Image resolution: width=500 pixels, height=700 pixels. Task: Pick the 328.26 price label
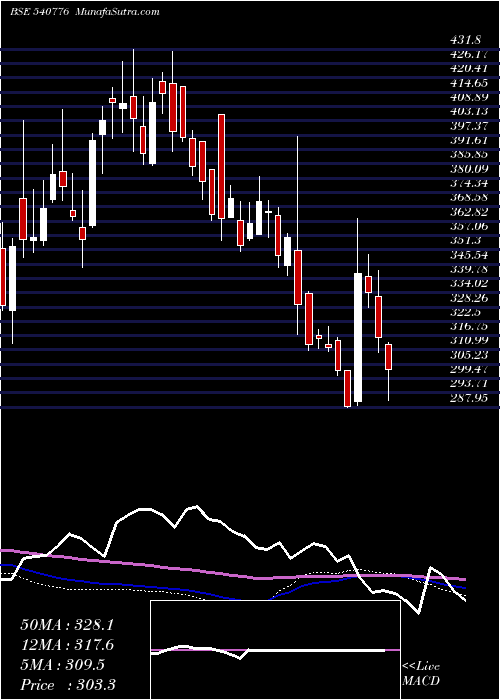(x=469, y=298)
